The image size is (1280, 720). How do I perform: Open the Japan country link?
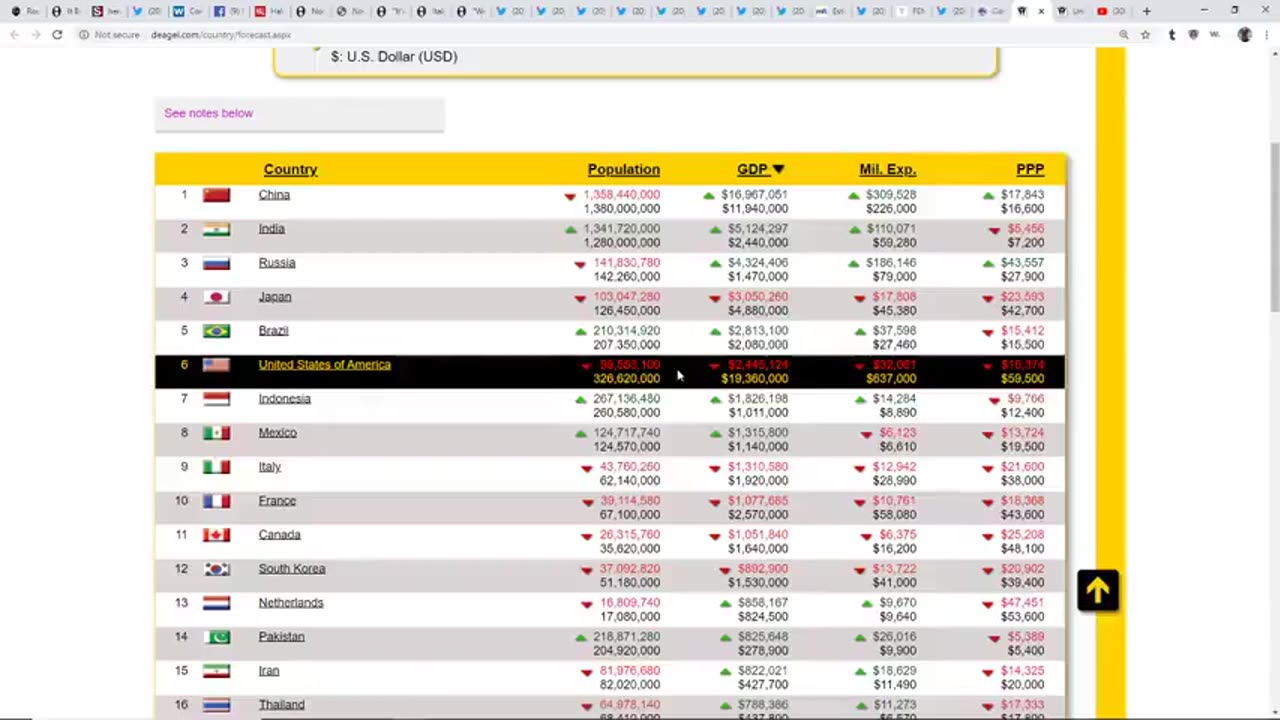tap(275, 297)
